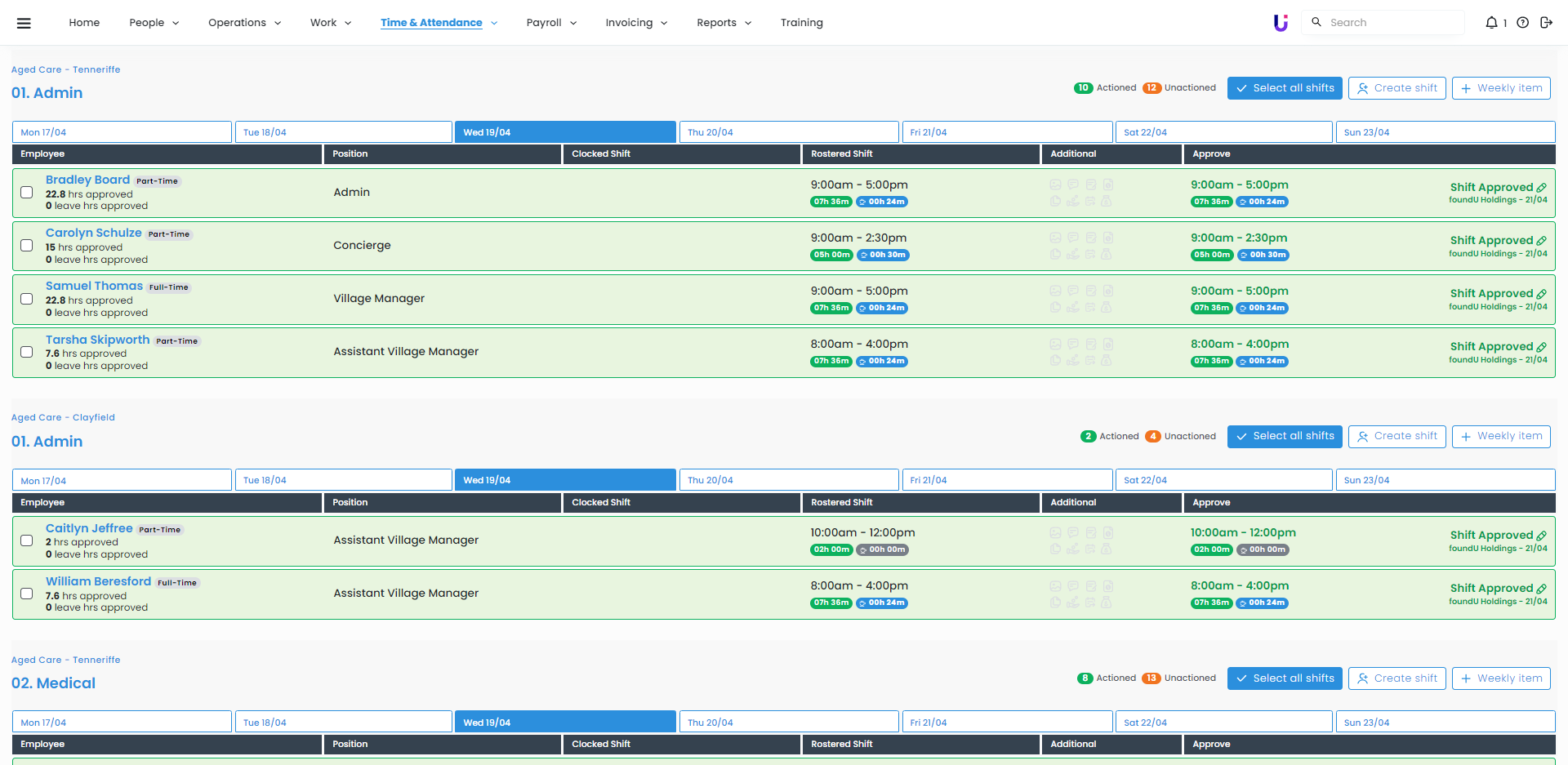Expand the People dropdown menu
Viewport: 1568px width, 765px height.
point(154,23)
